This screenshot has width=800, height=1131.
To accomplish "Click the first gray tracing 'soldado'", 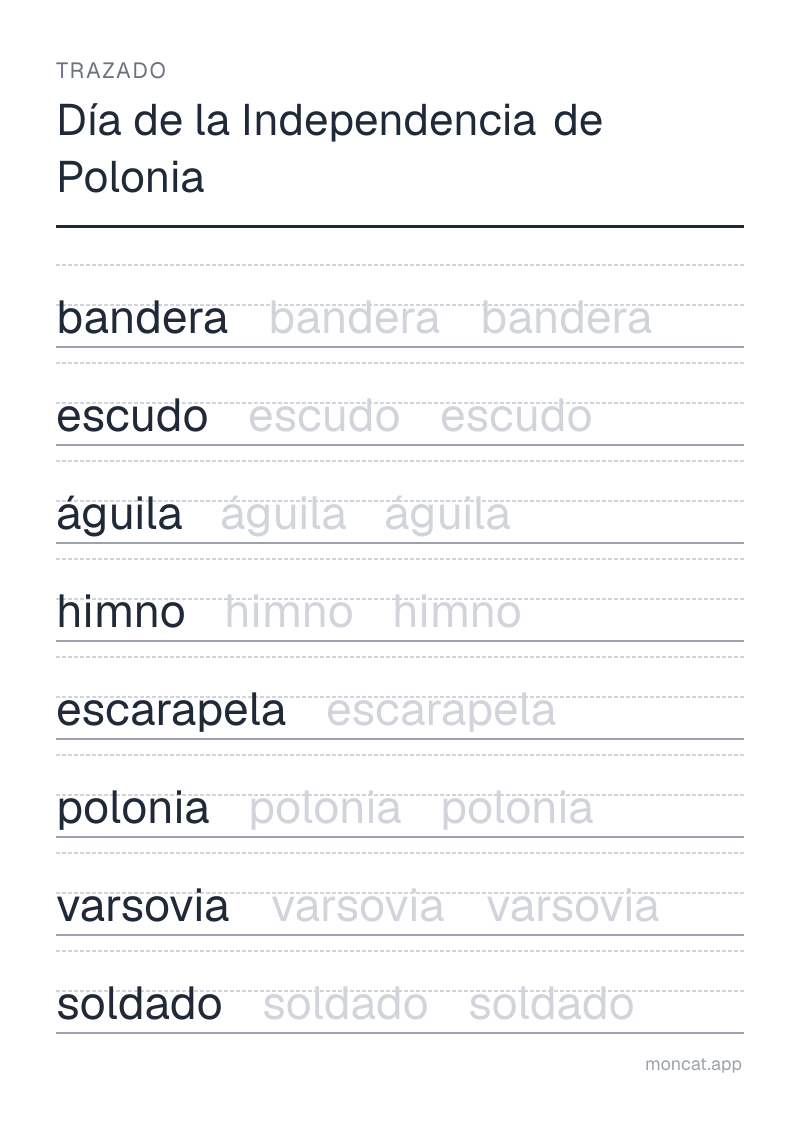I will tap(346, 1005).
